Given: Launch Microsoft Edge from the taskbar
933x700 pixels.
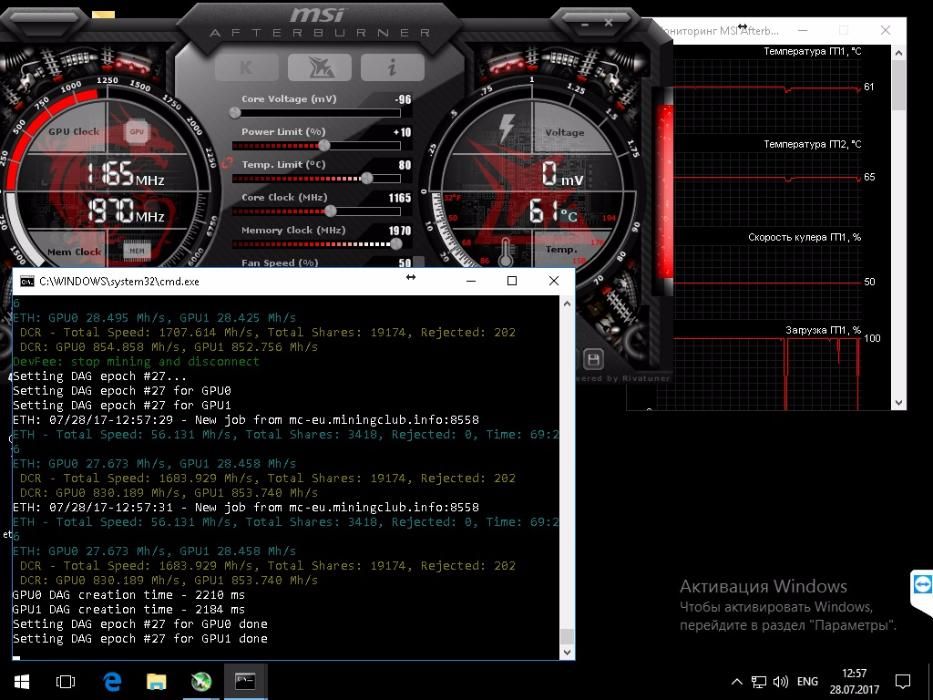Looking at the screenshot, I should [x=112, y=682].
